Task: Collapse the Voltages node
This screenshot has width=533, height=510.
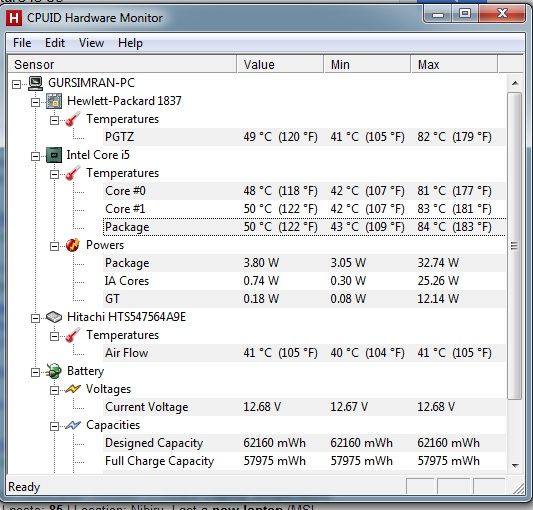Action: [x=54, y=390]
